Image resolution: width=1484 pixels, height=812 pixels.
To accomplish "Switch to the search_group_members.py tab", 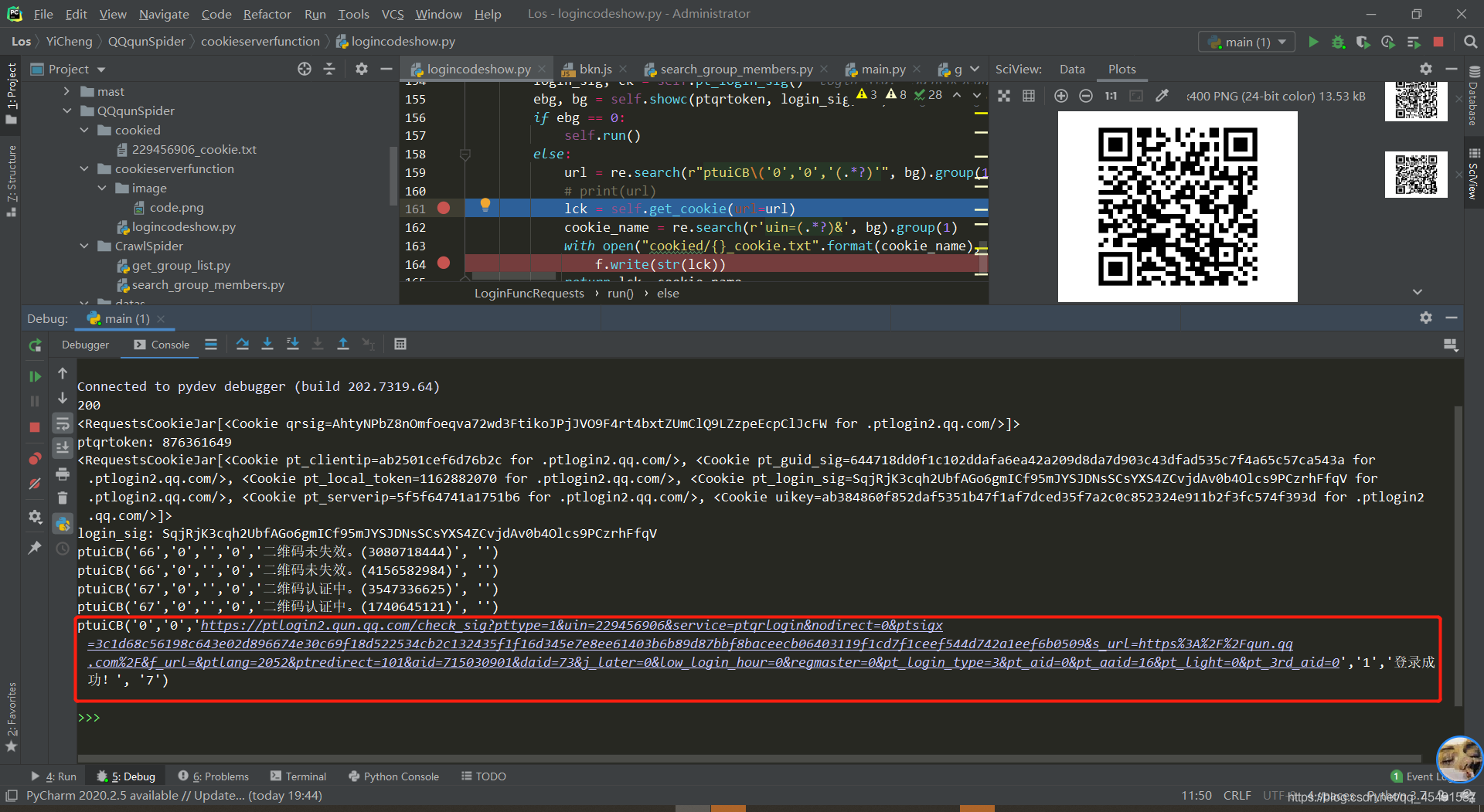I will [x=735, y=69].
